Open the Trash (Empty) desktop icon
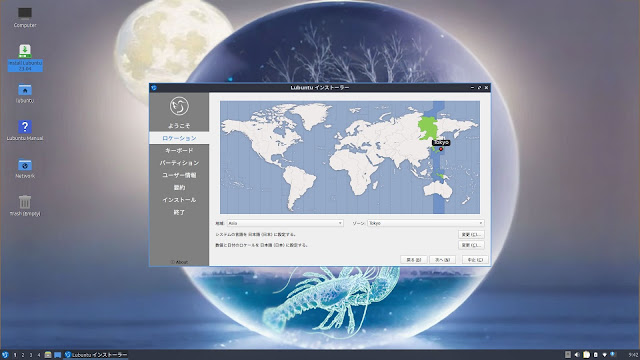 click(x=25, y=205)
